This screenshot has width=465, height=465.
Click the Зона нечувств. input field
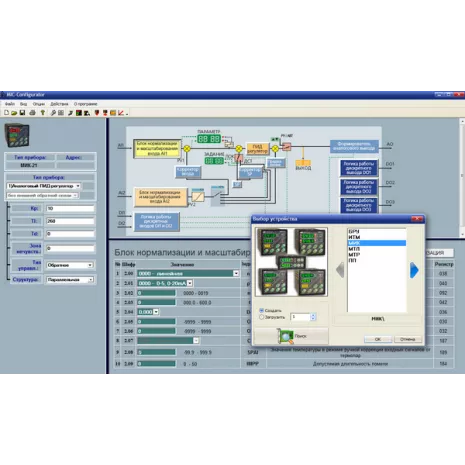tap(70, 248)
